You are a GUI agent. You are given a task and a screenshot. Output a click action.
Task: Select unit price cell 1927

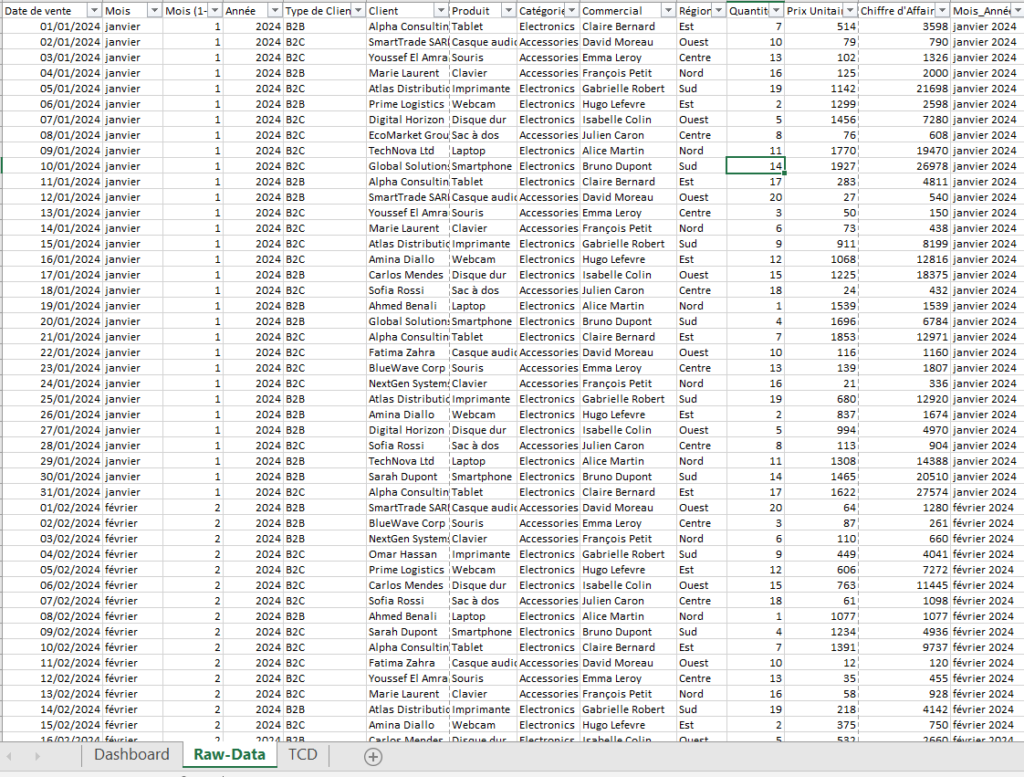pos(821,166)
